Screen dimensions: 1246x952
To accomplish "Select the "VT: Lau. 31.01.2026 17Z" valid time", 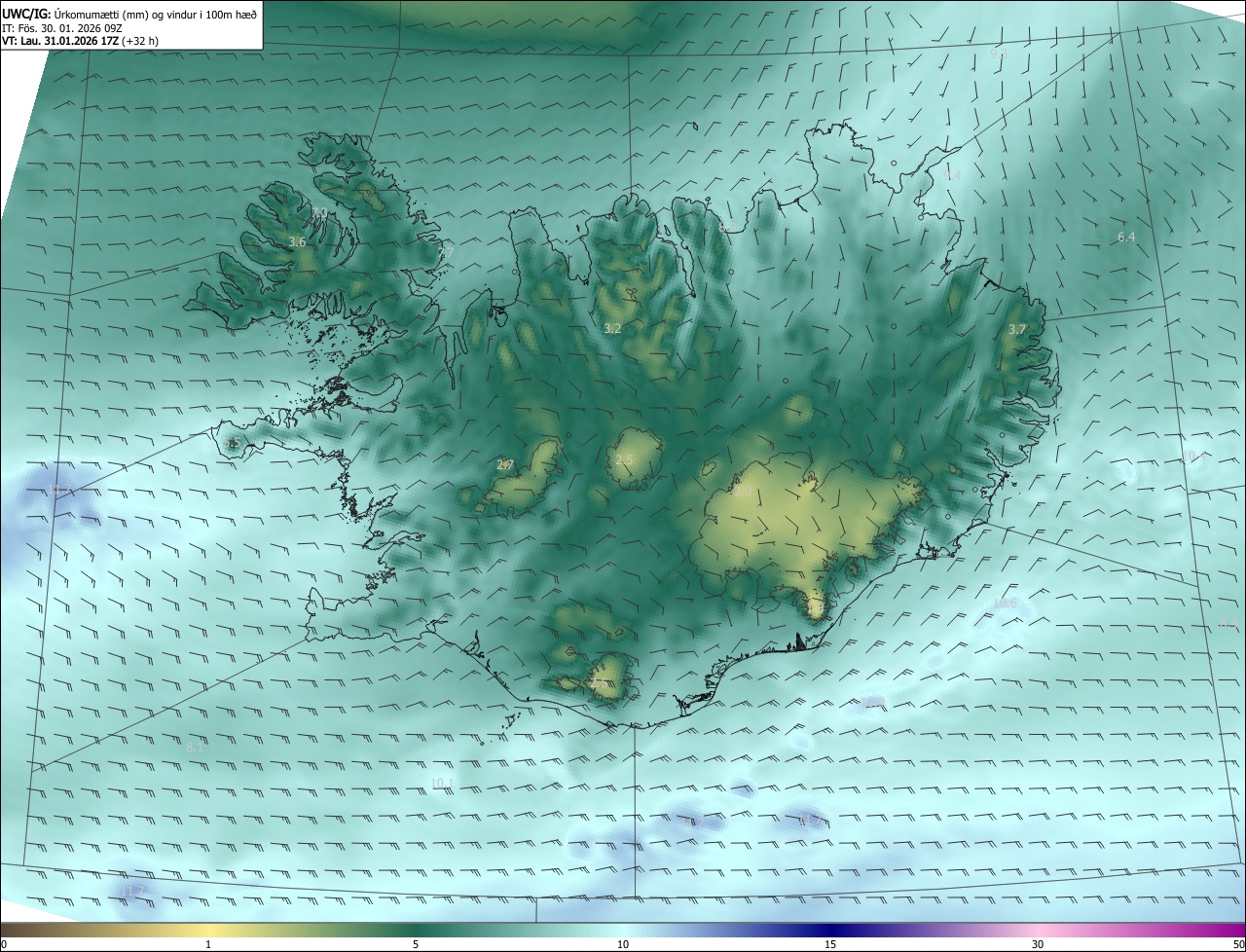I will tap(62, 41).
